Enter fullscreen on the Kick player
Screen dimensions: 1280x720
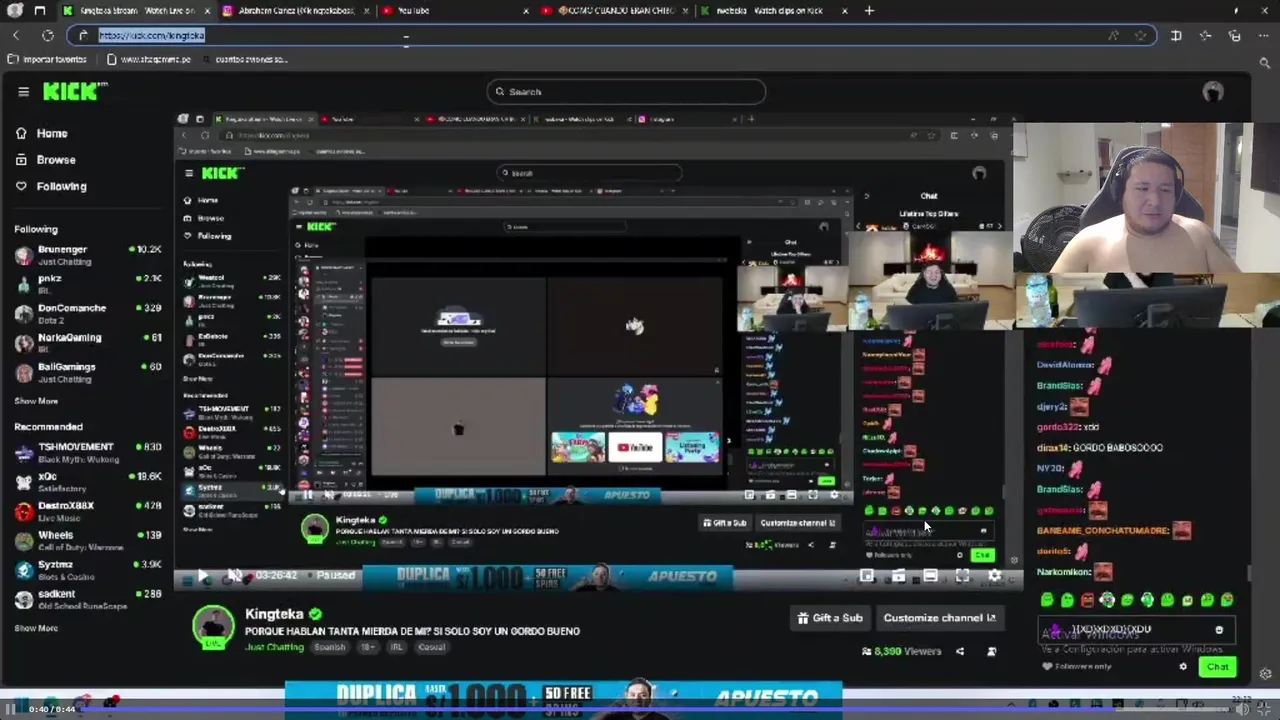click(x=962, y=576)
